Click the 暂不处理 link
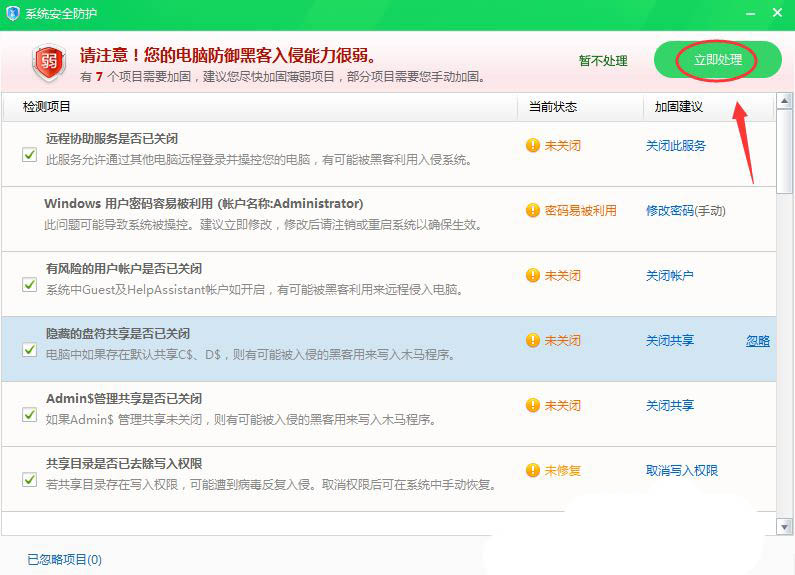This screenshot has height=575, width=795. 603,61
